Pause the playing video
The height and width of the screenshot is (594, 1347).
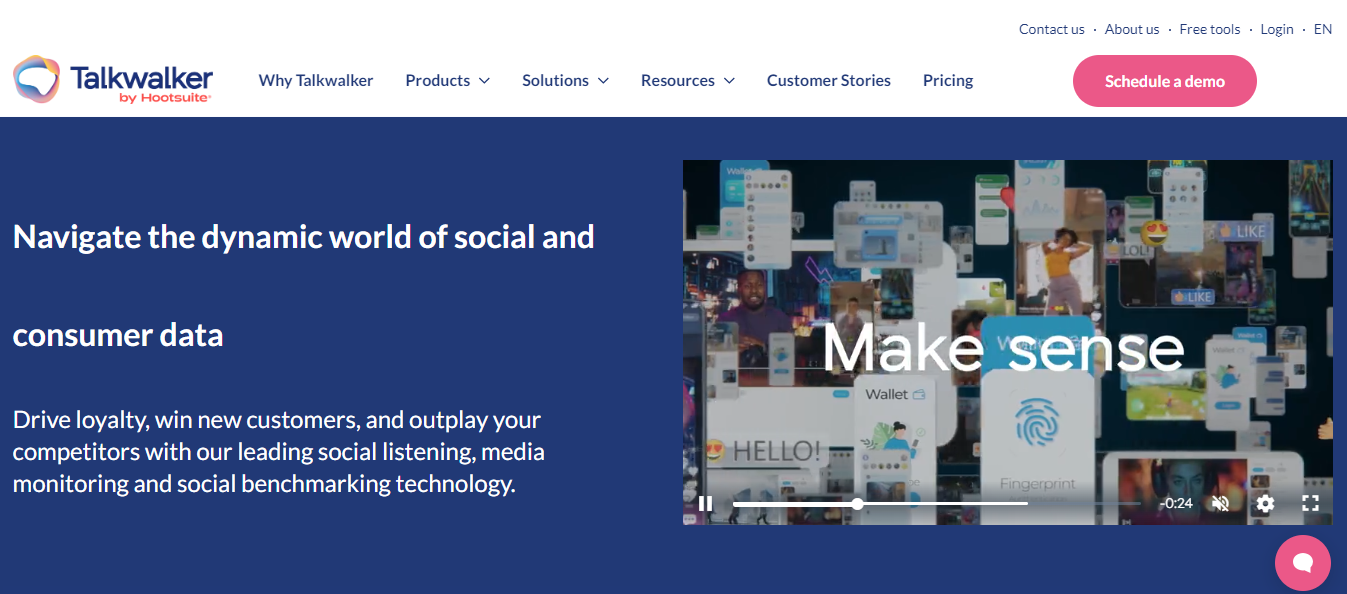pos(705,503)
